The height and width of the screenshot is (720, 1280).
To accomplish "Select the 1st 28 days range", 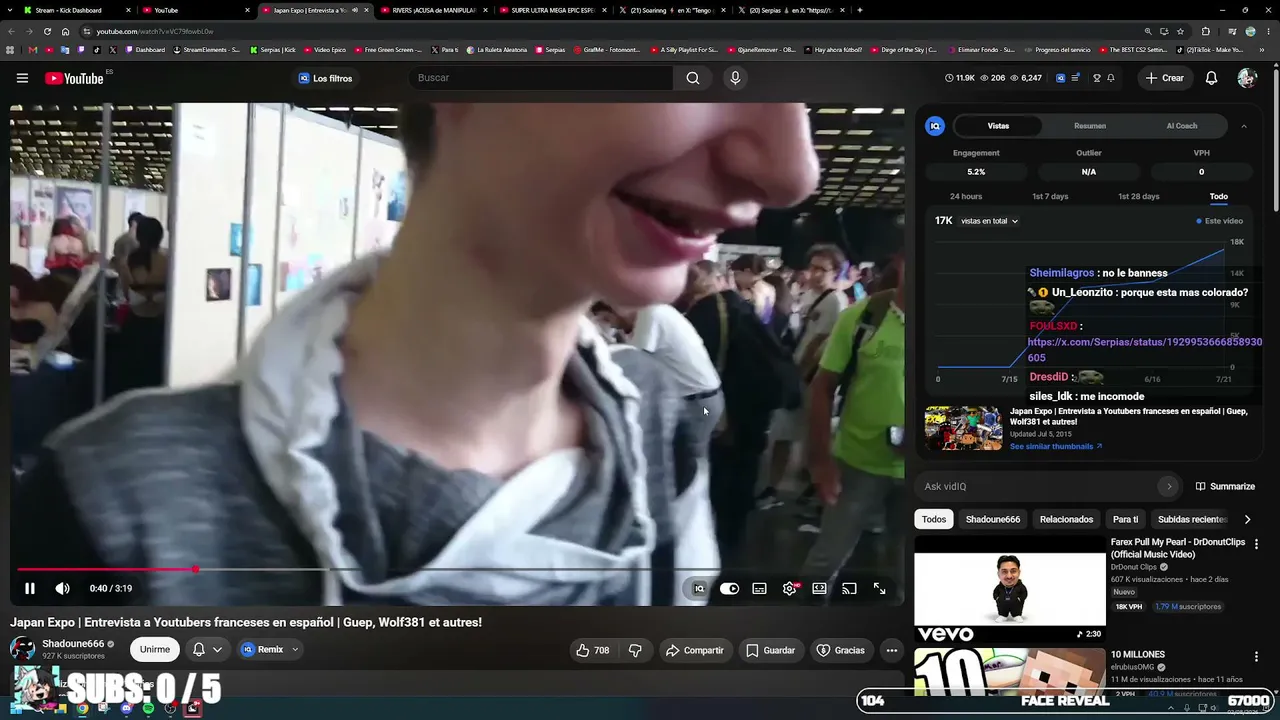I will [x=1138, y=197].
